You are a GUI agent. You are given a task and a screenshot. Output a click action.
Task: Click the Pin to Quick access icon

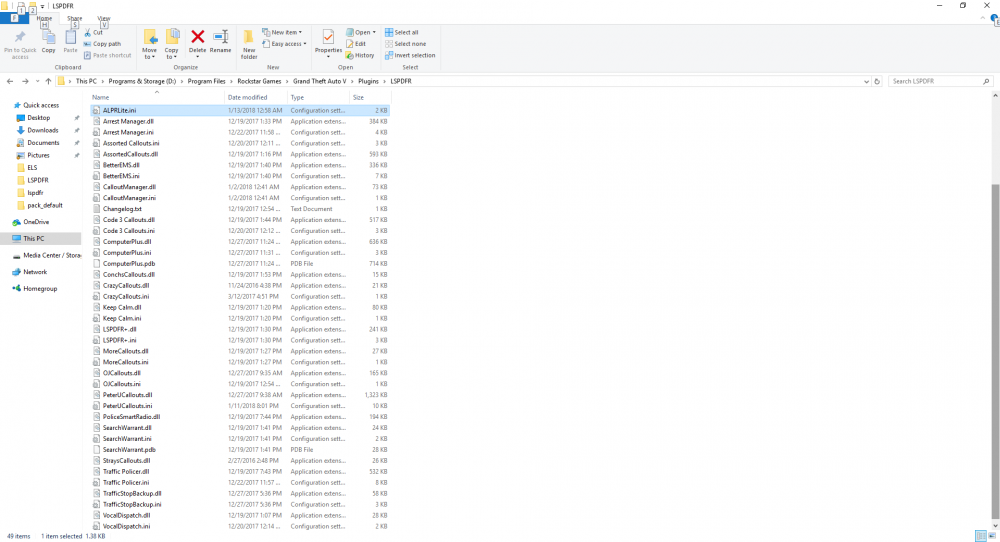pyautogui.click(x=20, y=37)
